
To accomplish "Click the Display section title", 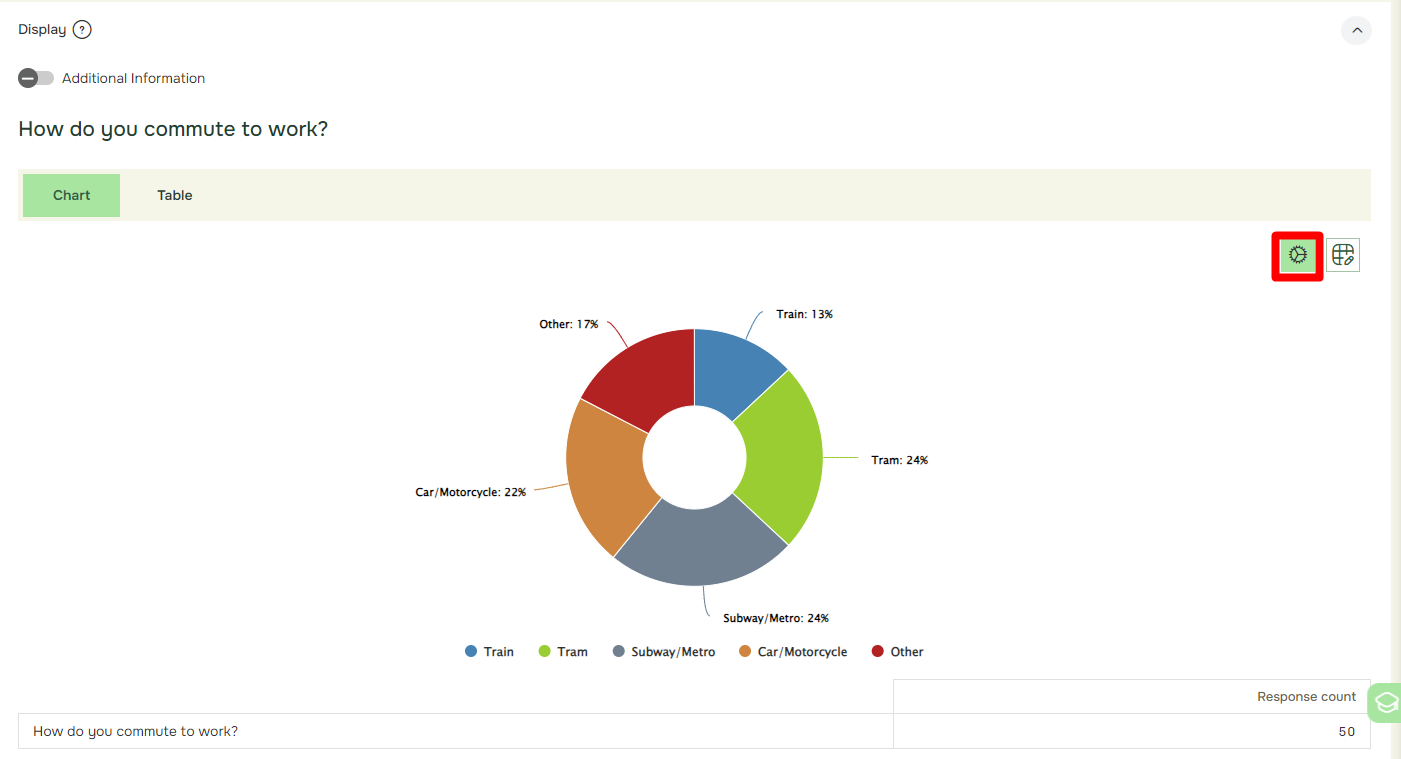I will (42, 29).
